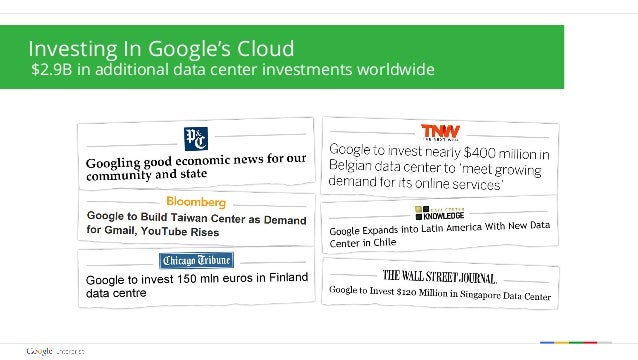Click the Google logo in footer
Viewport: 638px width, 360px height.
pos(39,351)
